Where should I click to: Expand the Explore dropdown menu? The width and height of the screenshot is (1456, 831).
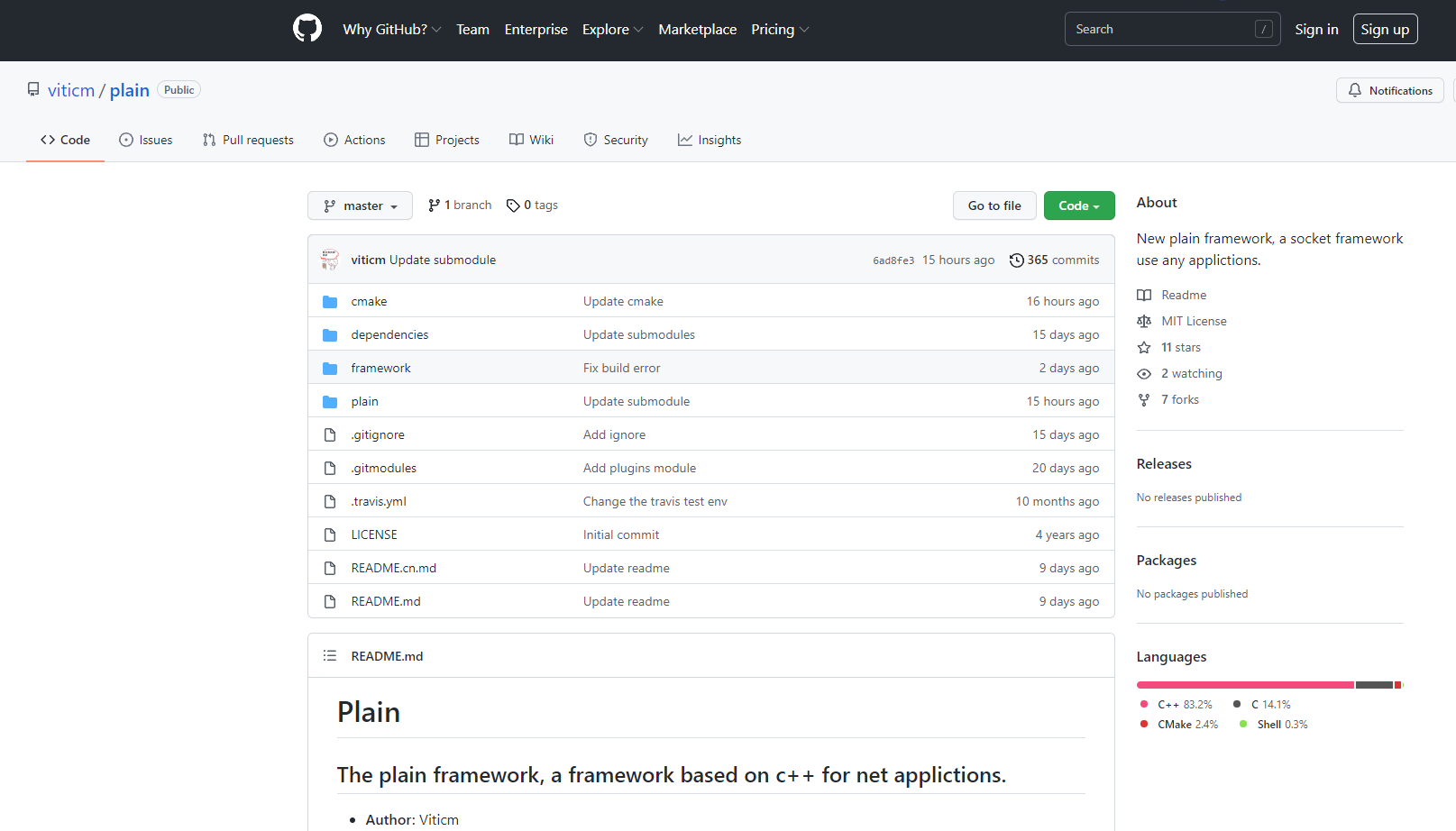613,30
